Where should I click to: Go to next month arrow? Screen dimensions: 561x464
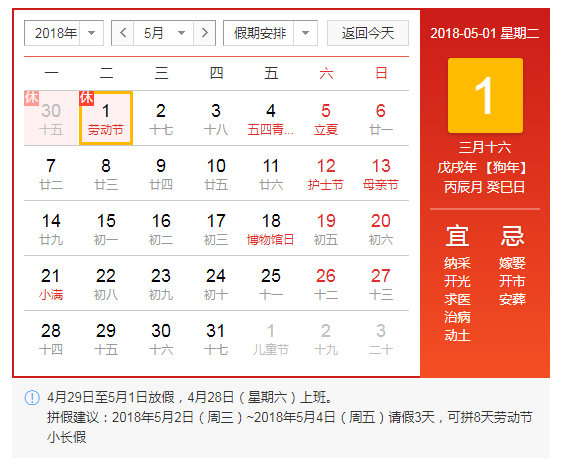(x=204, y=33)
